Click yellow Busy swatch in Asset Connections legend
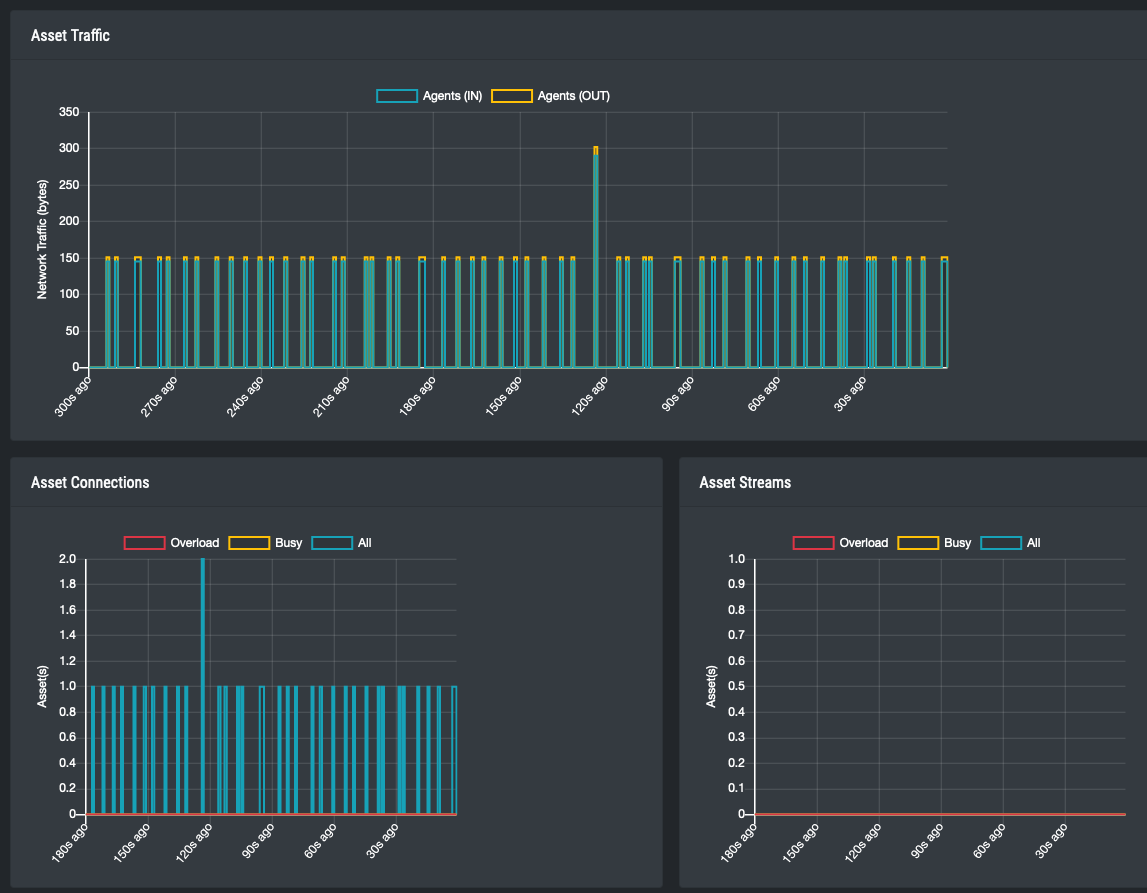Screen dimensions: 1147x893 click(249, 543)
